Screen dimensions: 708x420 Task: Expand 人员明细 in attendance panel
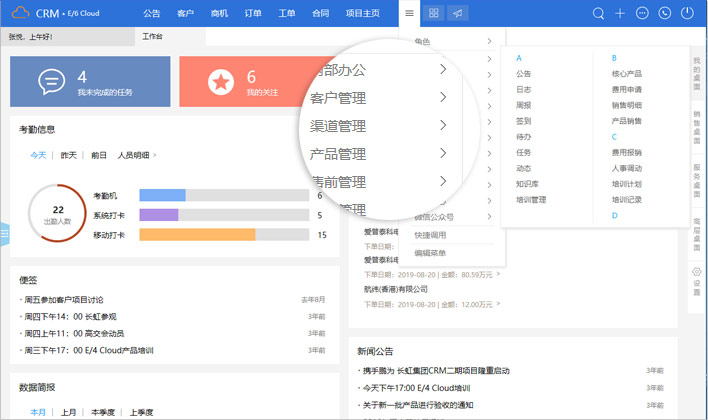[136, 155]
